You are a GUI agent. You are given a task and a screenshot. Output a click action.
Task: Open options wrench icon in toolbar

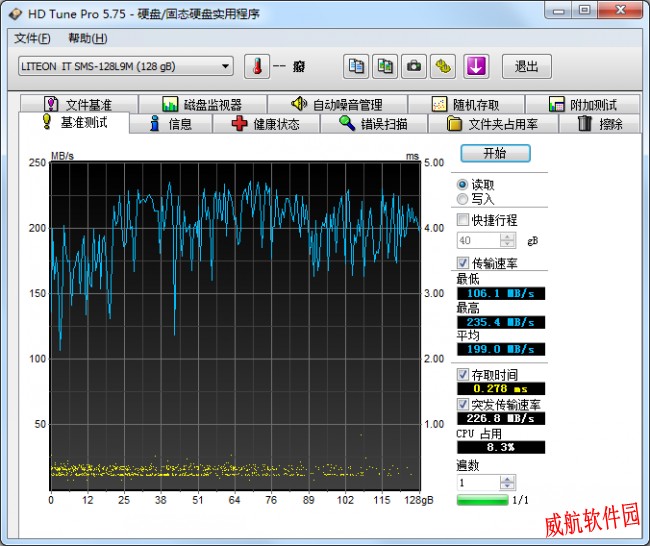pos(443,66)
